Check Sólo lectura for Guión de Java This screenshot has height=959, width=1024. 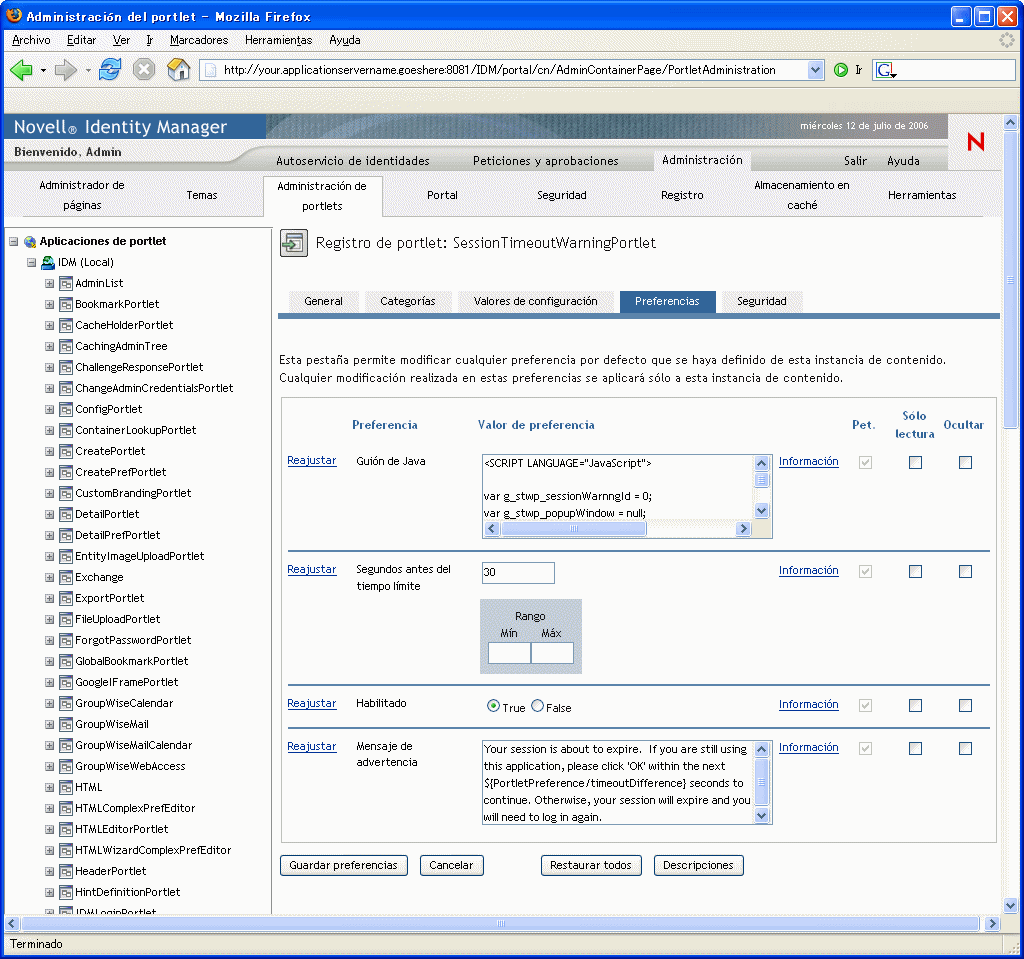pyautogui.click(x=915, y=462)
